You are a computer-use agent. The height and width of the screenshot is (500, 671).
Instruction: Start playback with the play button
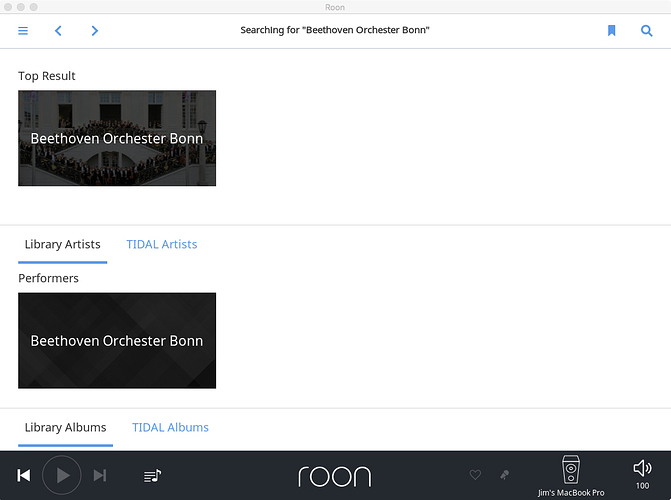coord(62,475)
